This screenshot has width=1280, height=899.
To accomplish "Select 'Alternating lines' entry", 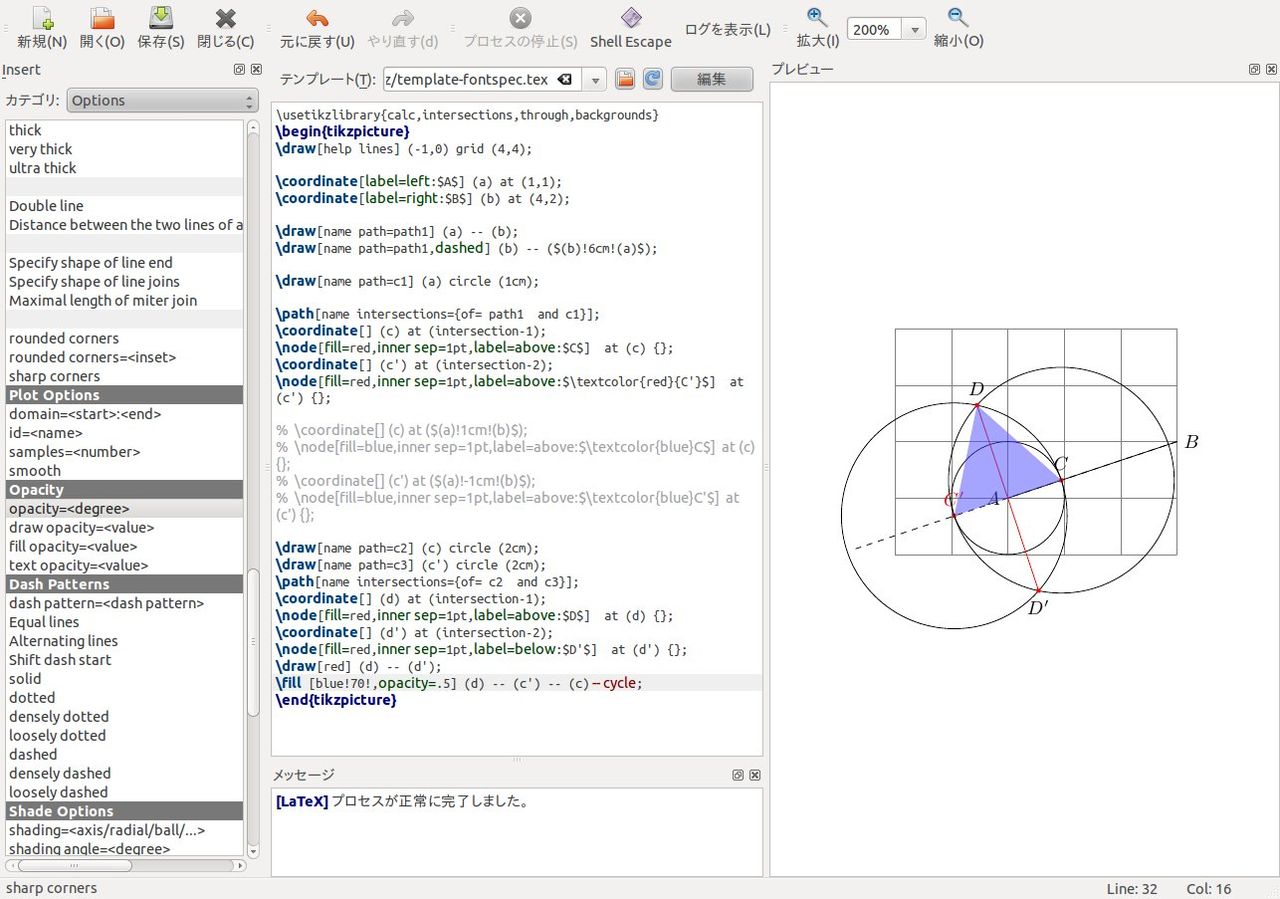I will coord(124,641).
